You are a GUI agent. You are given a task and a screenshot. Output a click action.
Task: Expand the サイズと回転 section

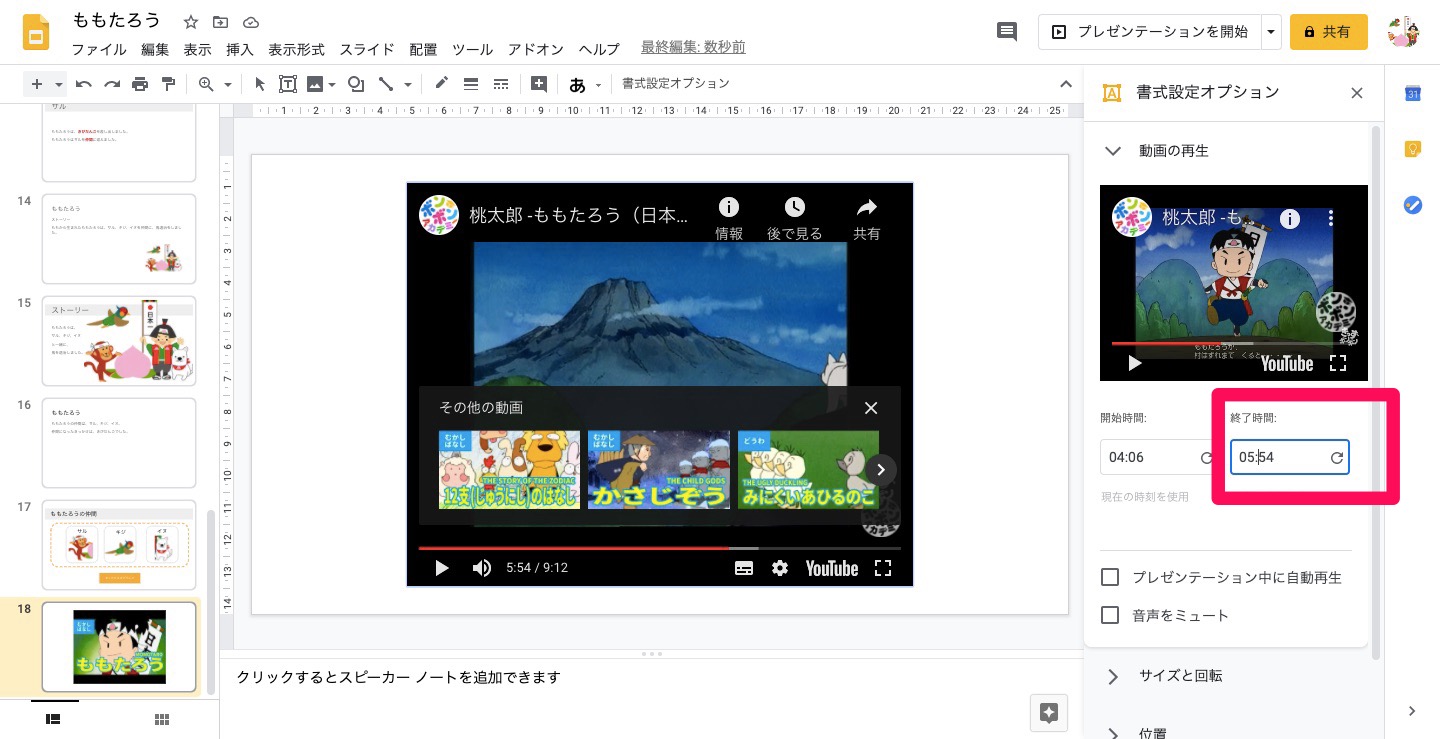point(1112,676)
